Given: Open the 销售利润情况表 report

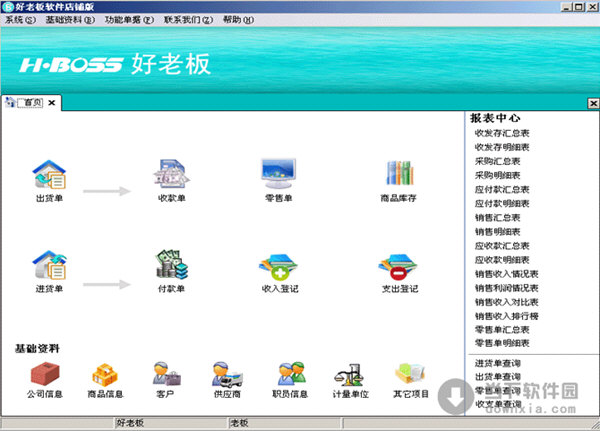Looking at the screenshot, I should (x=506, y=288).
